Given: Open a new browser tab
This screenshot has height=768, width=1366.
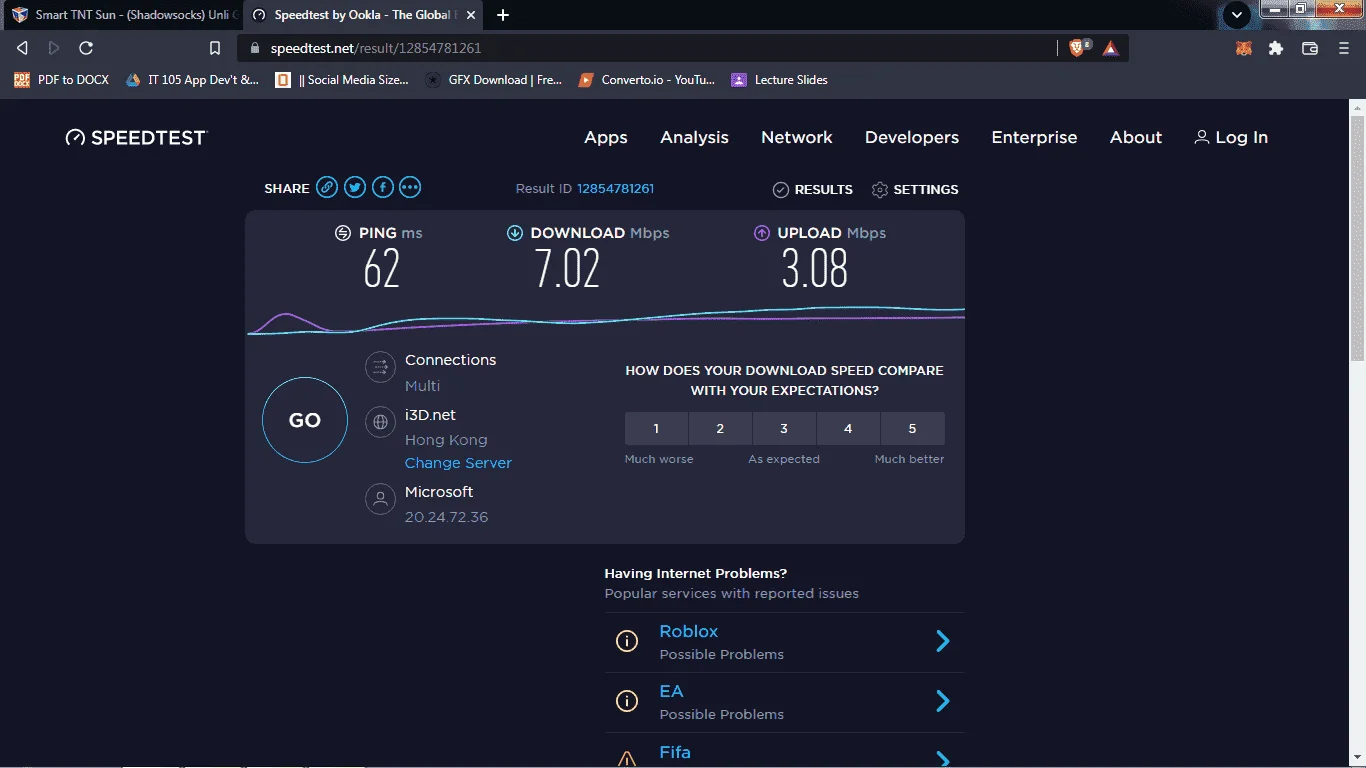Looking at the screenshot, I should (x=503, y=15).
